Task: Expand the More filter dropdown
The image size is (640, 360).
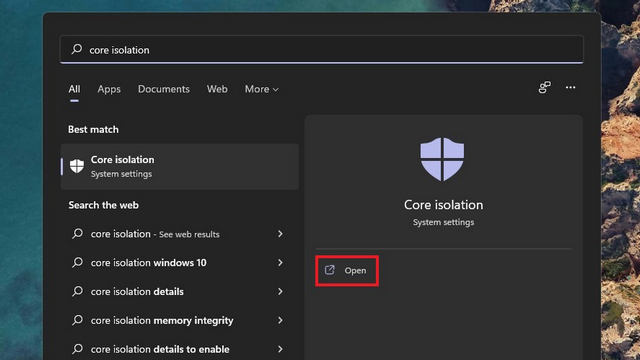Action: [x=262, y=89]
